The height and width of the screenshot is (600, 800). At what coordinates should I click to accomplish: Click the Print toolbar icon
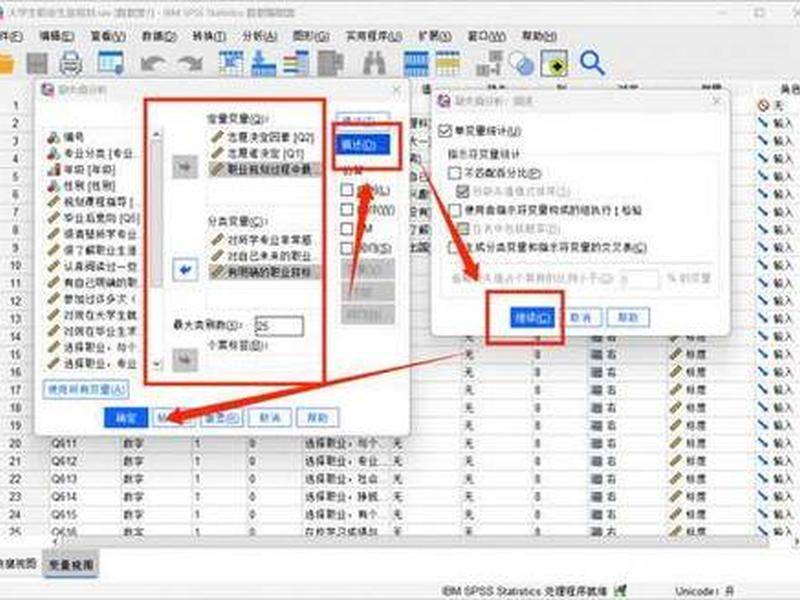[x=70, y=64]
